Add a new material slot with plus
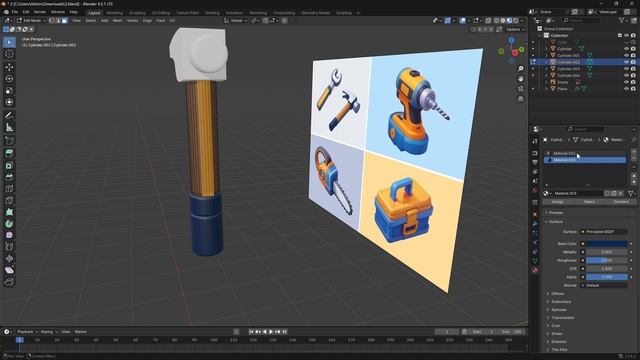 634,151
